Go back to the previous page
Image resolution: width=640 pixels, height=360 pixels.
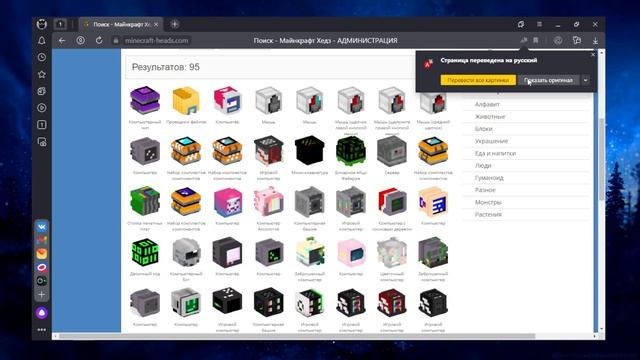point(62,40)
